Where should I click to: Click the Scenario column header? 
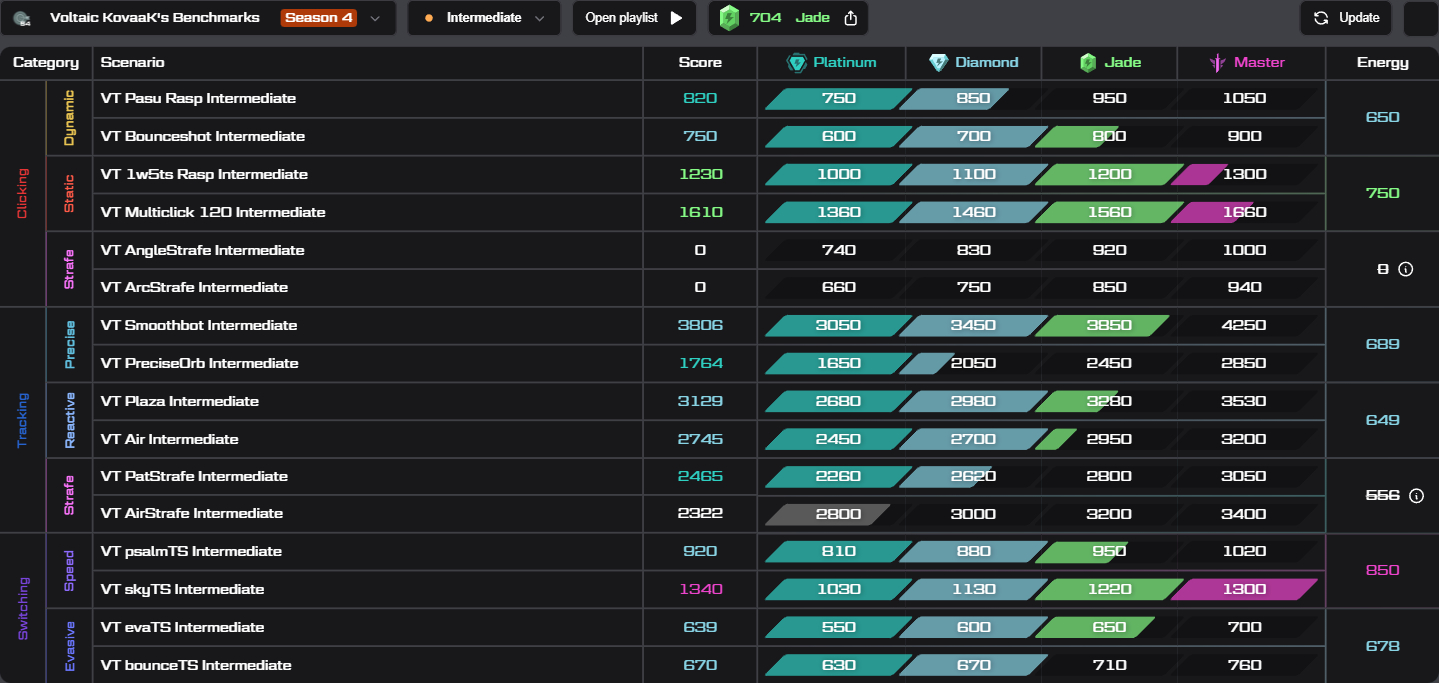(133, 63)
